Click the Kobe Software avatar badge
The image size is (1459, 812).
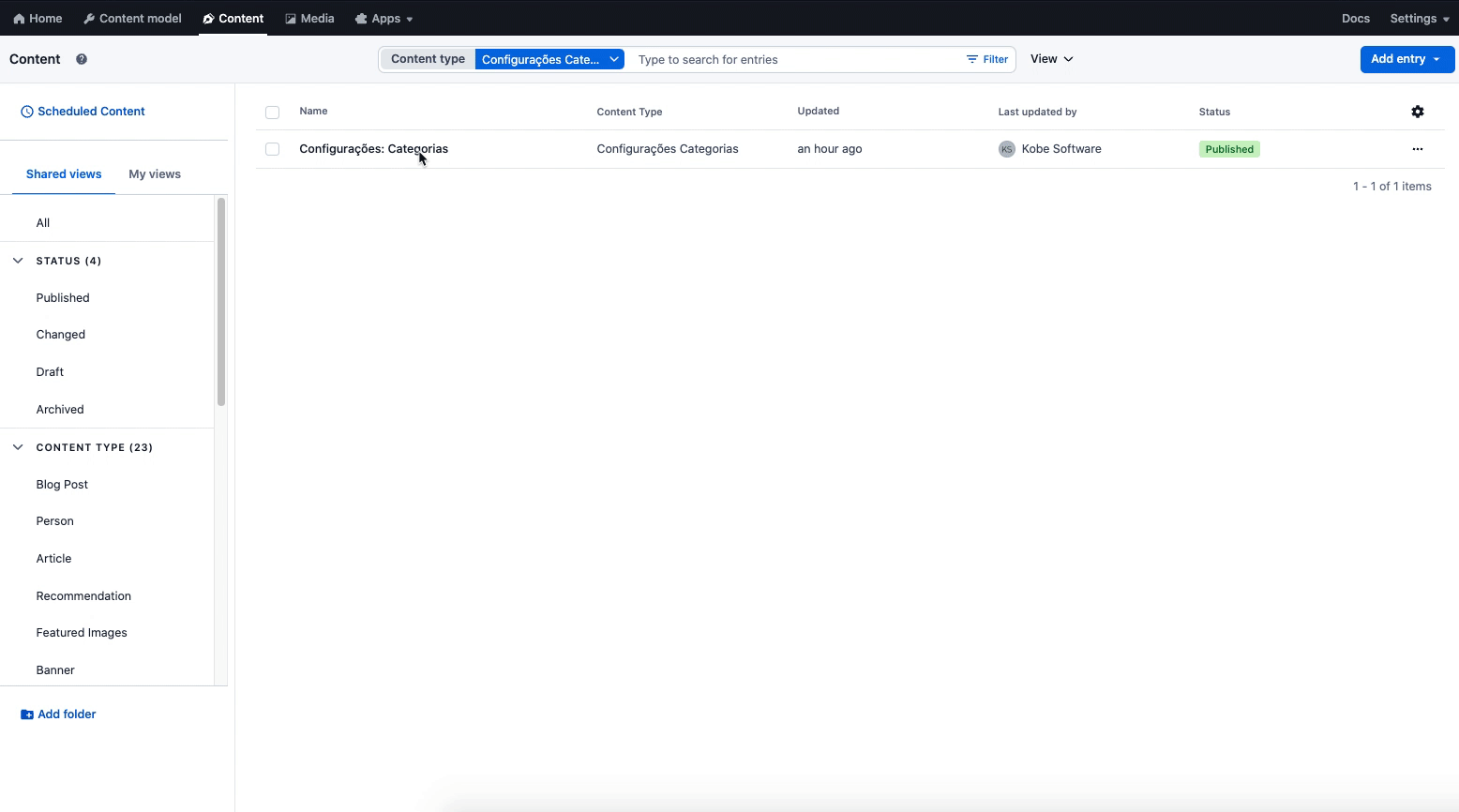1006,148
